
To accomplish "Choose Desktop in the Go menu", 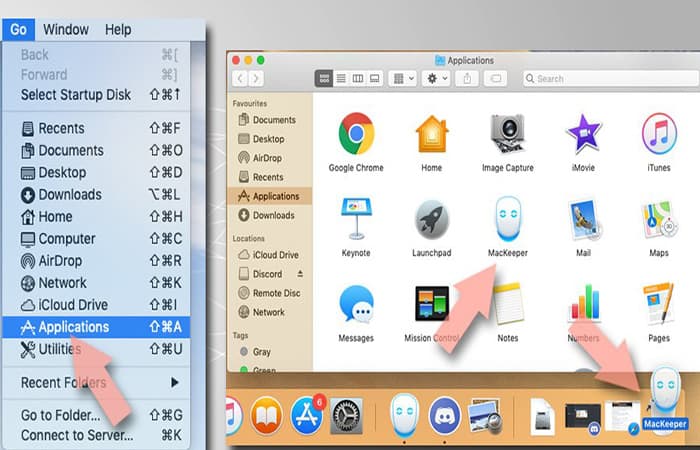I will 96,172.
